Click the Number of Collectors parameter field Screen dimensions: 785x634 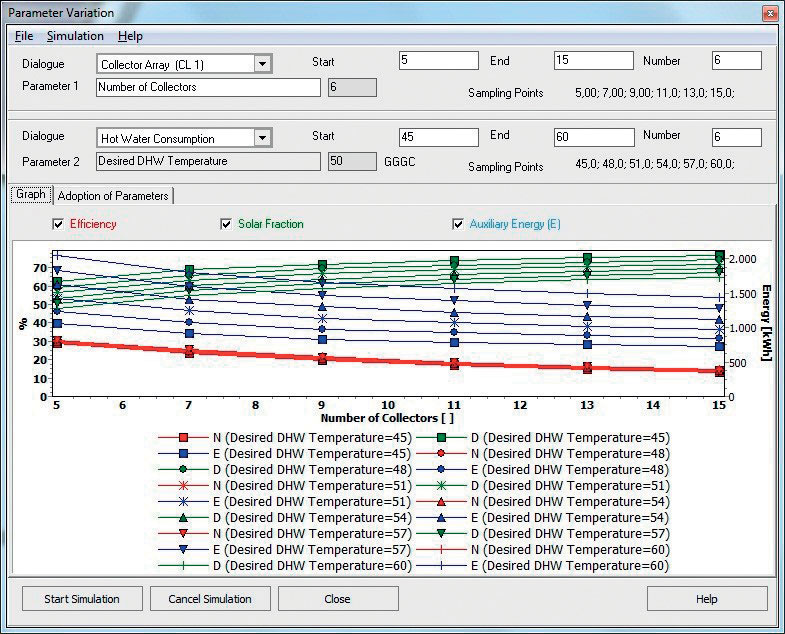pos(208,88)
